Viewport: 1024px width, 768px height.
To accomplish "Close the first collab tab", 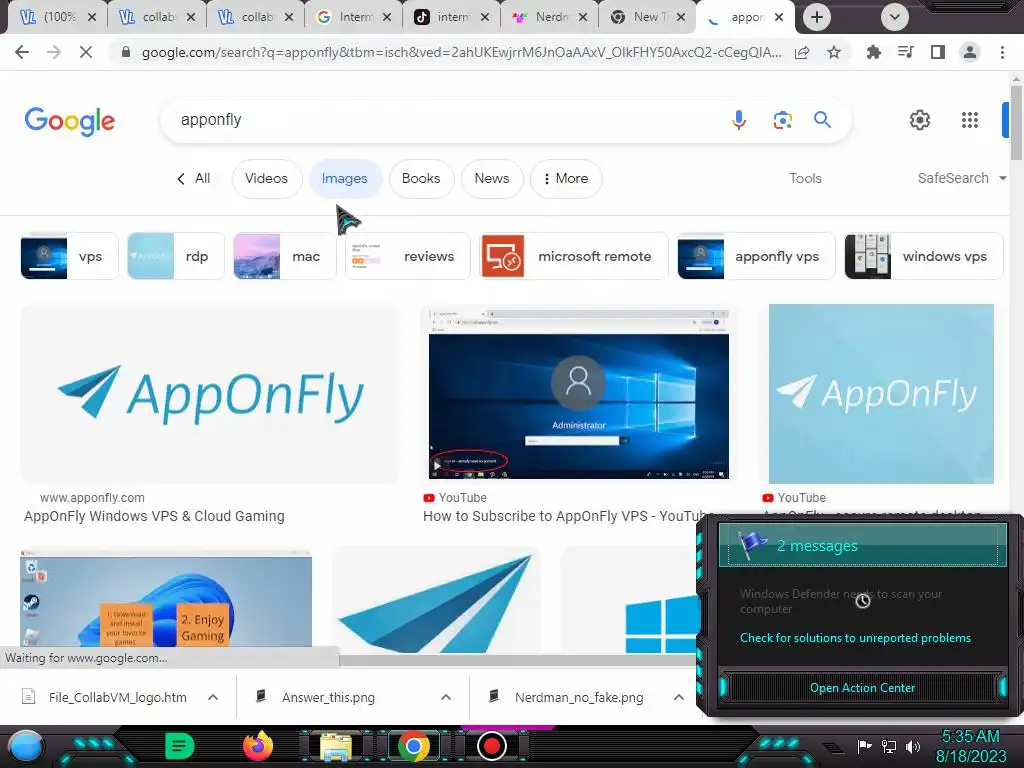I will click(191, 17).
